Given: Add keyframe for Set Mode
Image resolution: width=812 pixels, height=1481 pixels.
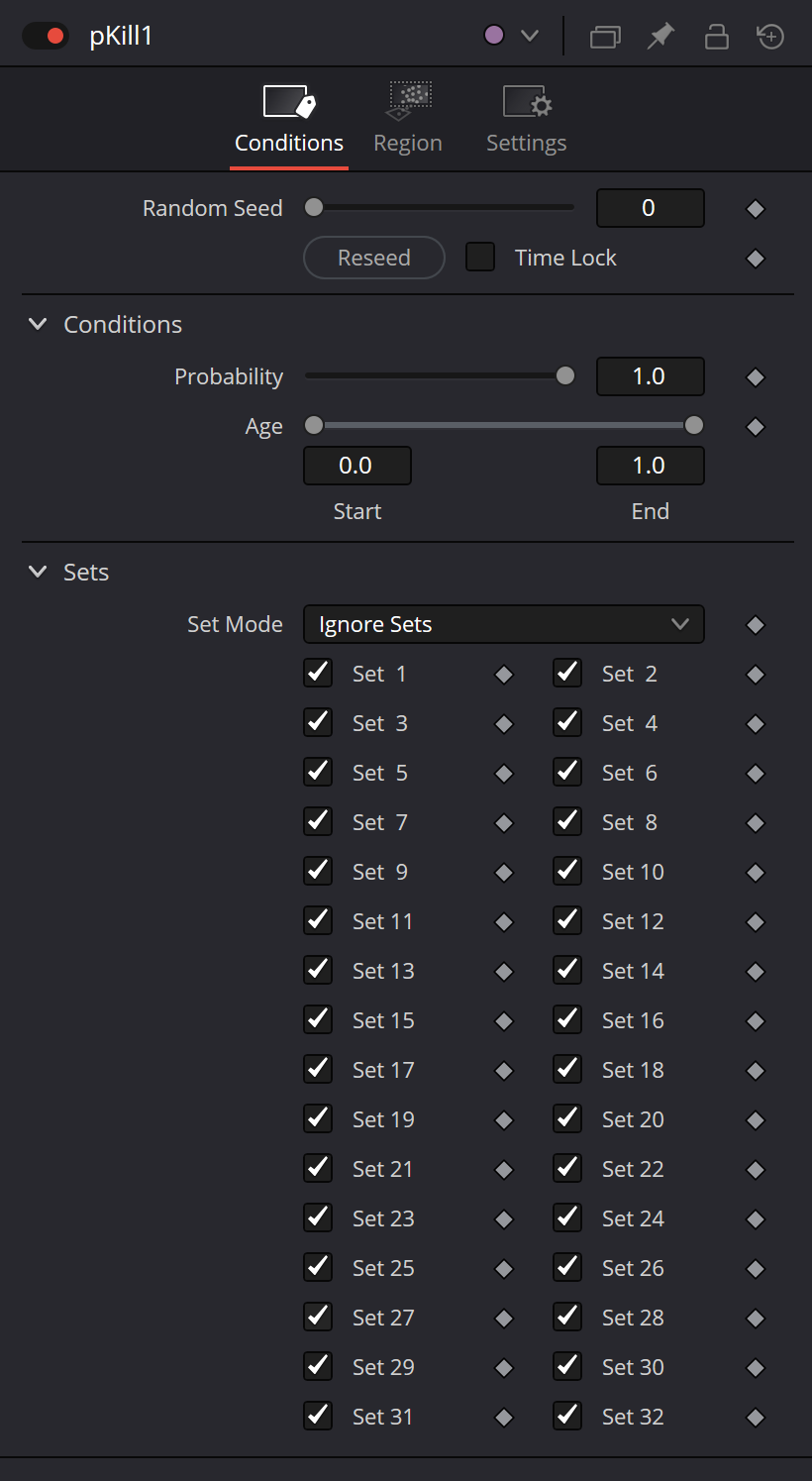Looking at the screenshot, I should [756, 625].
